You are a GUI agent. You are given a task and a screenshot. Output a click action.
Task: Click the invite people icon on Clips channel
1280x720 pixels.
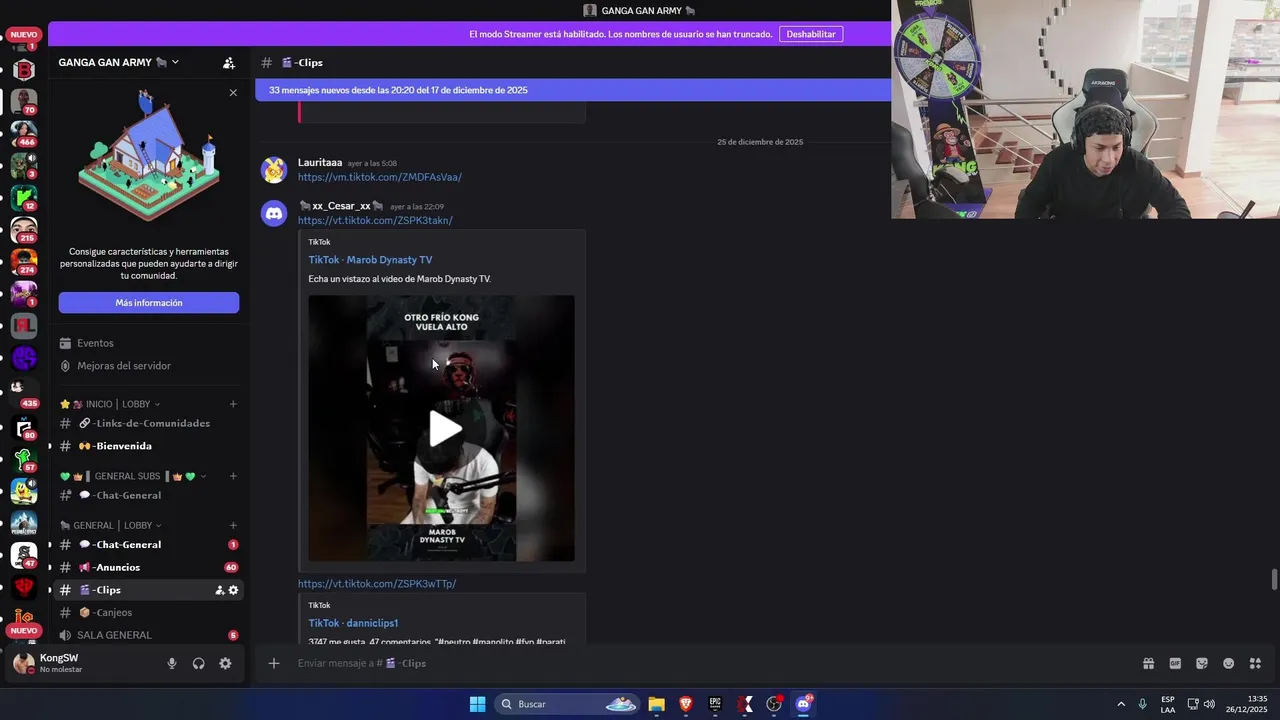pyautogui.click(x=220, y=590)
